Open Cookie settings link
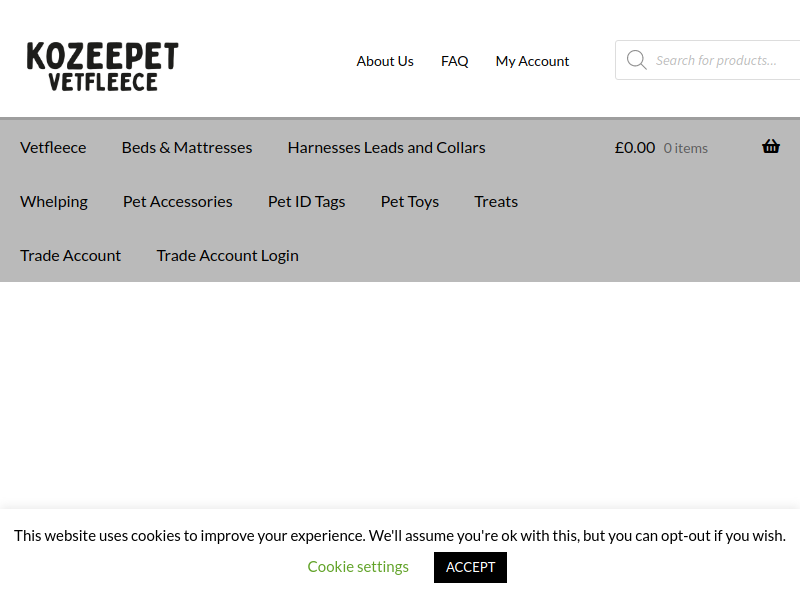The width and height of the screenshot is (800, 600). pyautogui.click(x=358, y=567)
